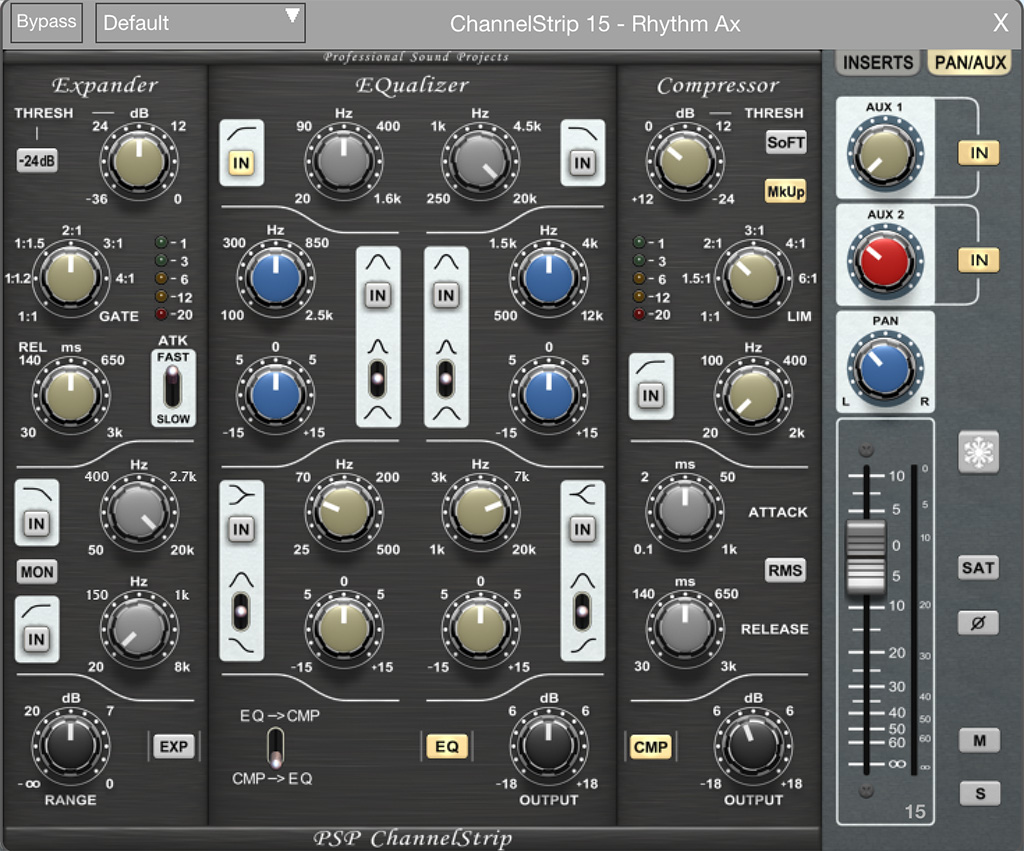The image size is (1024, 851).
Task: Toggle the AUX 2 IN button
Action: 978,260
